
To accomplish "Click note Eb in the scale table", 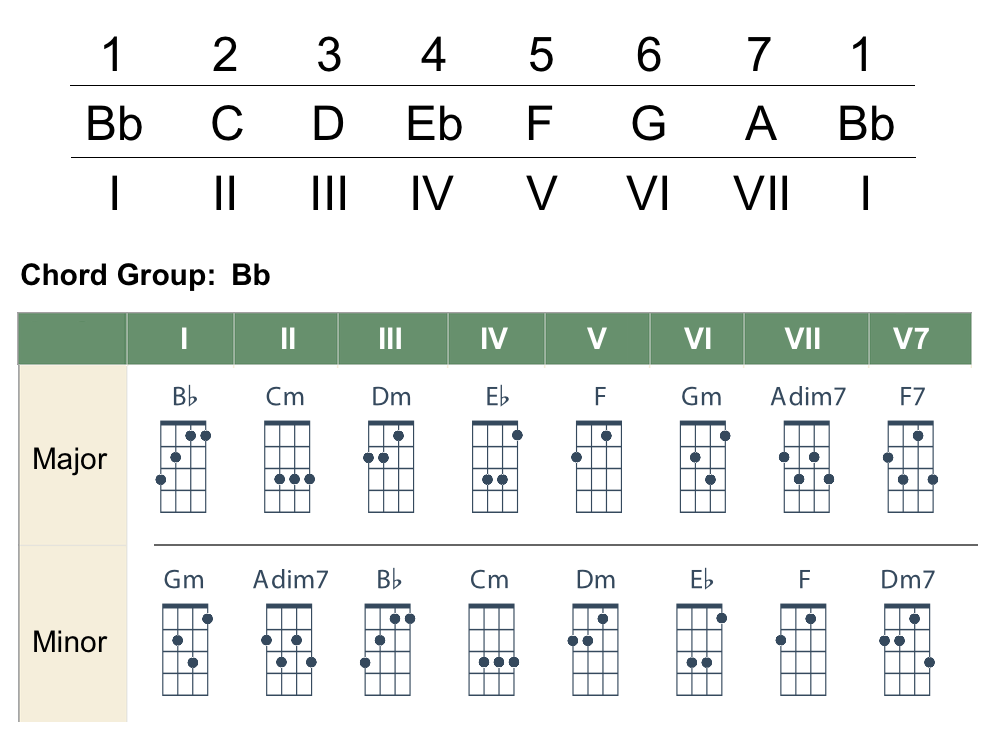I will (x=434, y=125).
